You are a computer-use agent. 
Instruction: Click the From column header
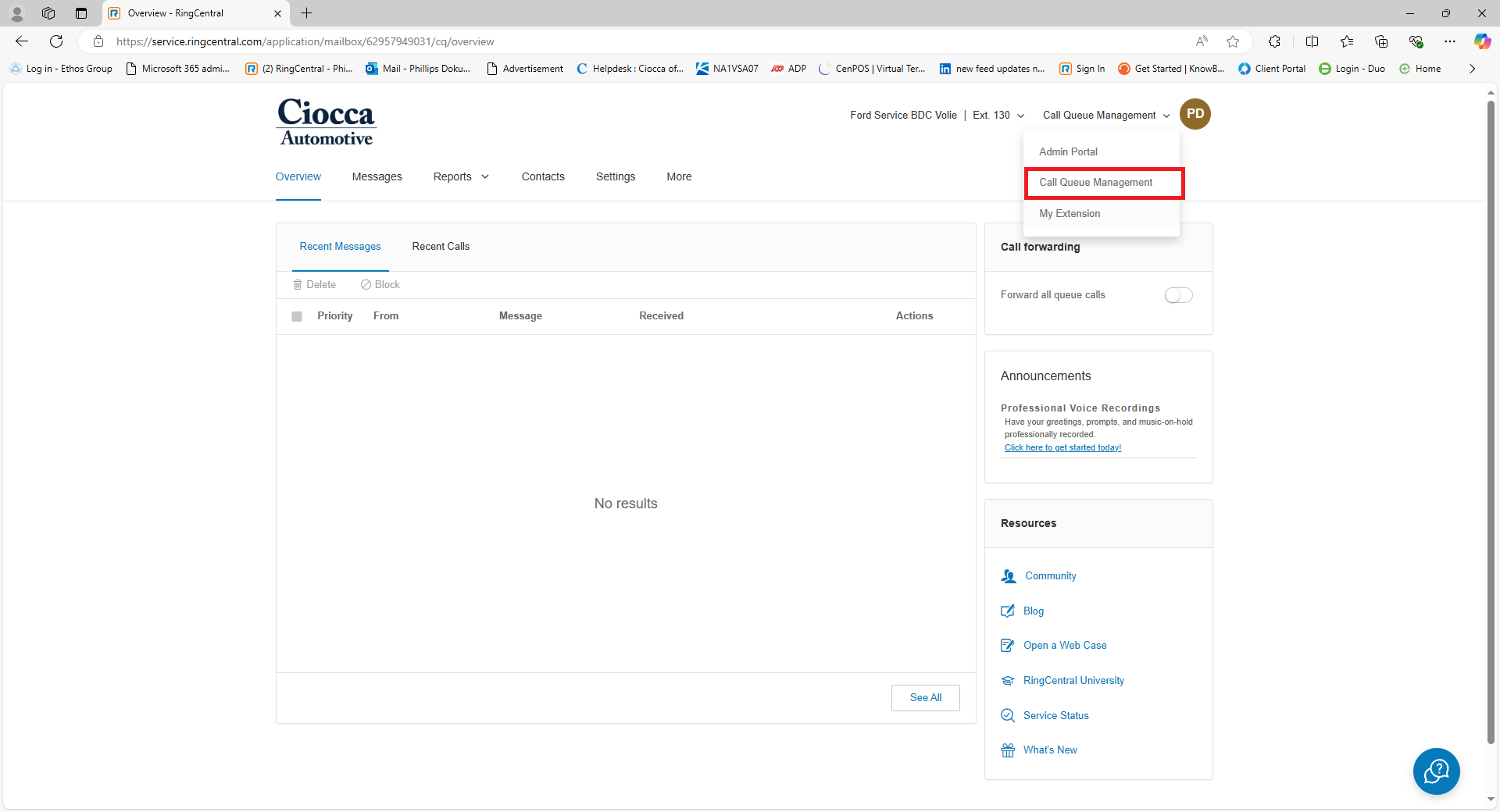tap(386, 316)
